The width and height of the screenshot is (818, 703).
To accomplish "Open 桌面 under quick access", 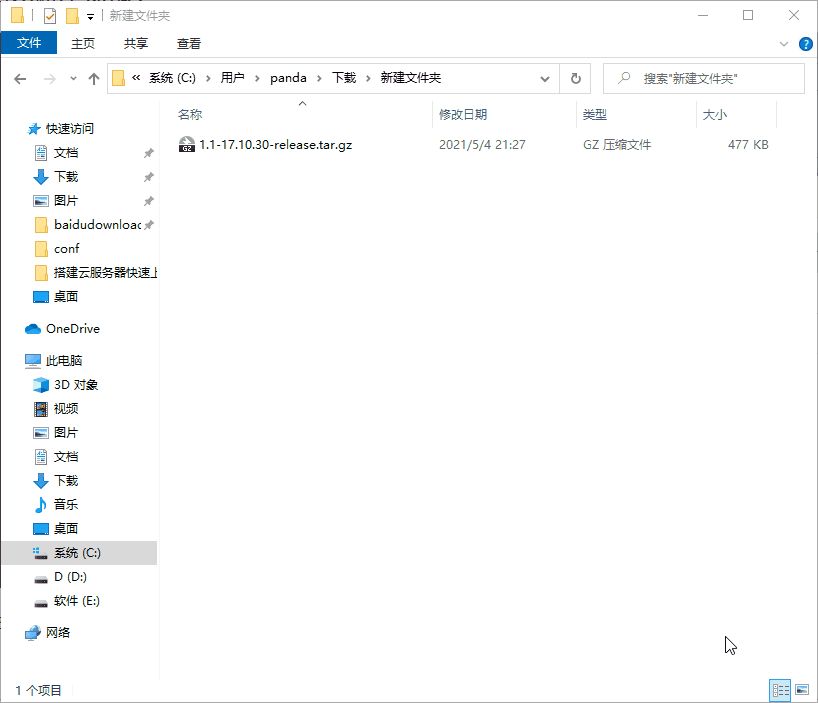I will click(66, 297).
